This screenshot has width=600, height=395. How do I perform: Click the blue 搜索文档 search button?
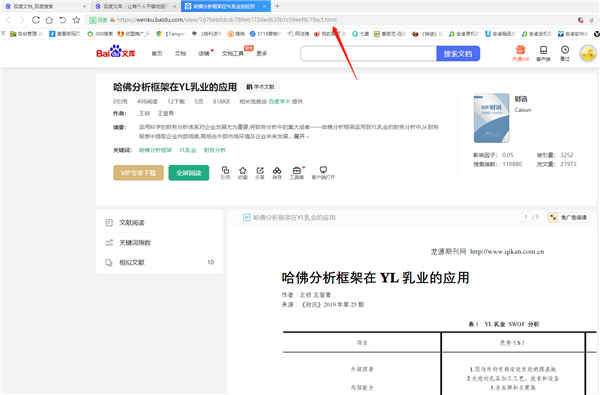tap(458, 54)
